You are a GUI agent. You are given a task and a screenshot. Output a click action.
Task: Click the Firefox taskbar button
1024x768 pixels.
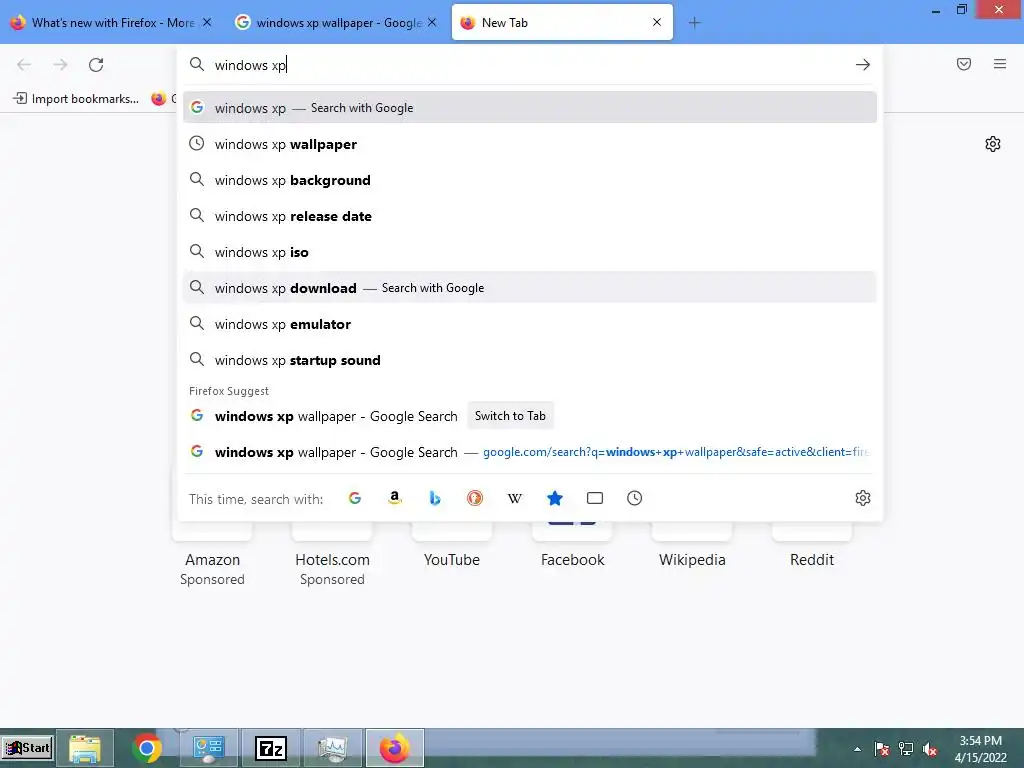(x=395, y=748)
